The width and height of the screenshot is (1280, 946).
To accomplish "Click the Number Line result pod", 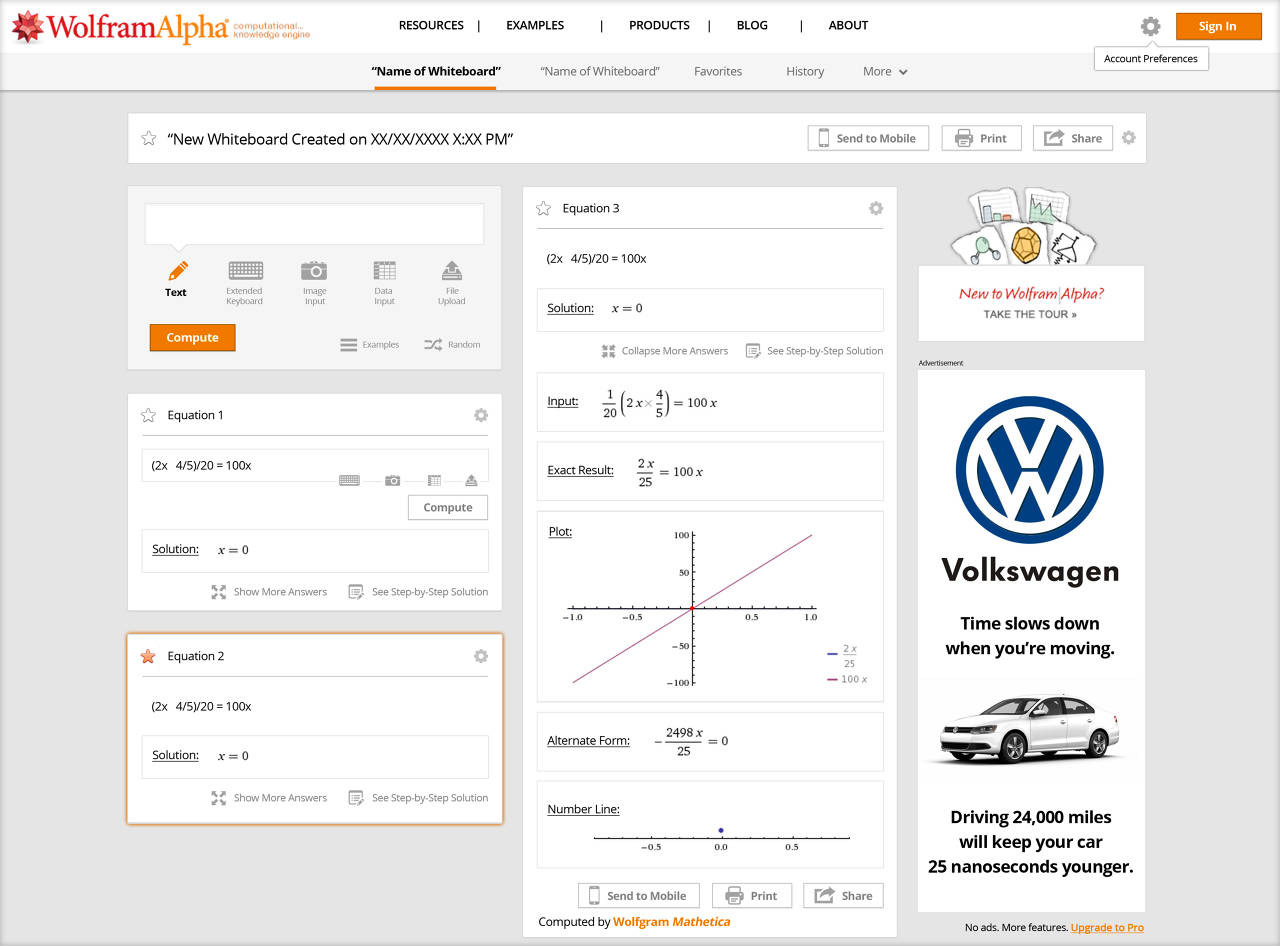I will 710,824.
